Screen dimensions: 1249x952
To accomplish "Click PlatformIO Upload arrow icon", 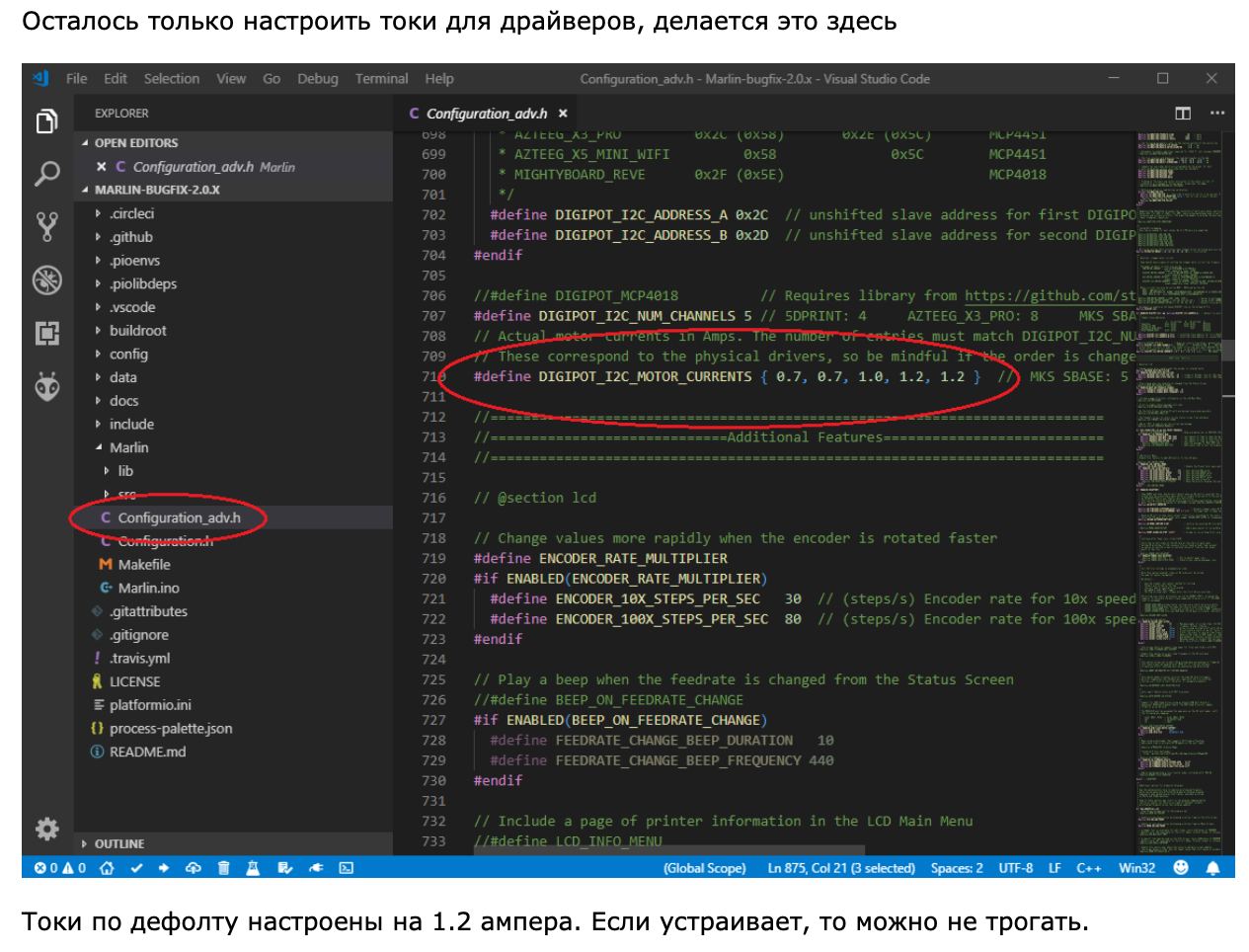I will tap(164, 868).
